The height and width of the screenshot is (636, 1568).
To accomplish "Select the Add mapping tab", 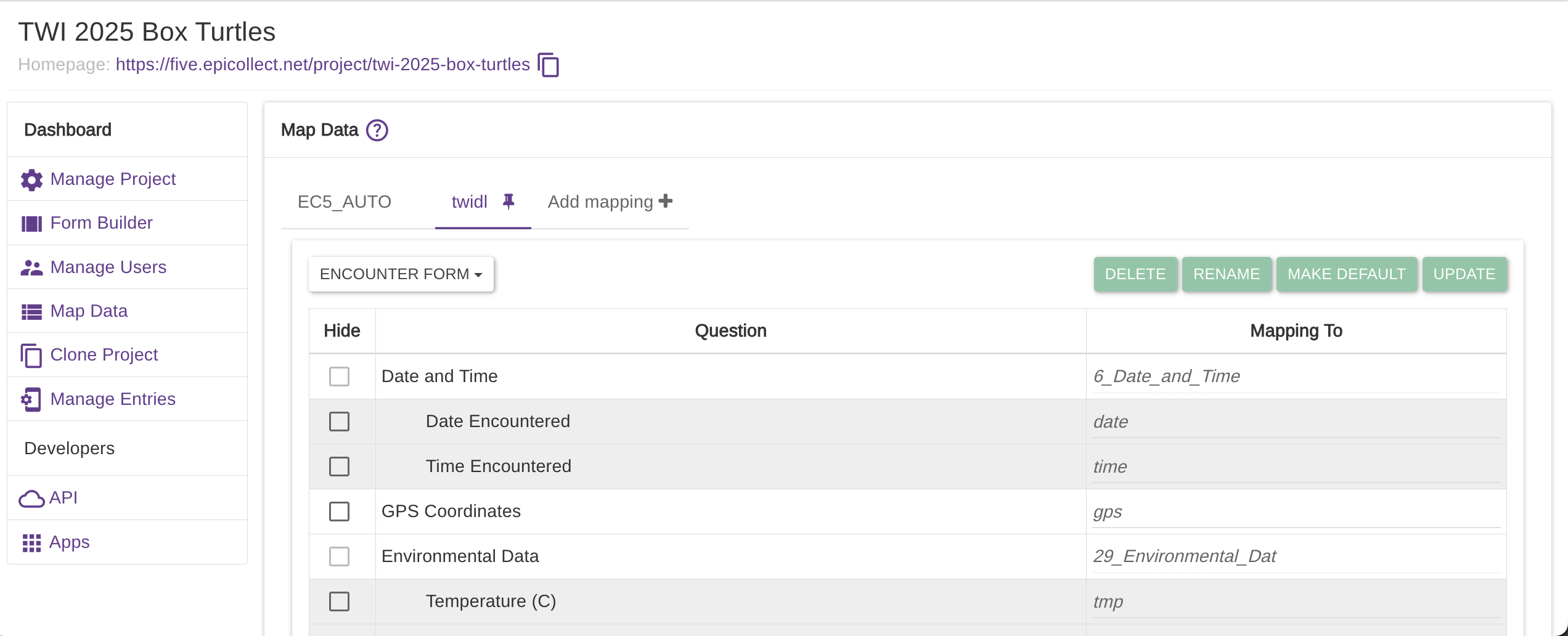I will click(x=610, y=202).
